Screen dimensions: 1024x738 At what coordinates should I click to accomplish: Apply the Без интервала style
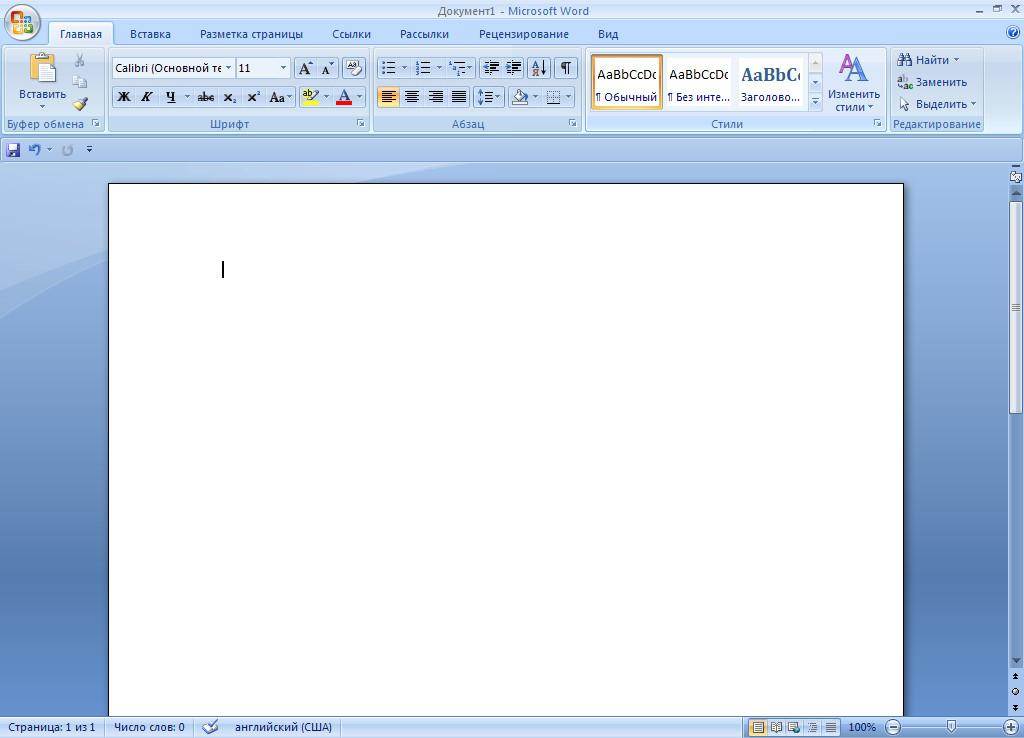click(x=698, y=82)
